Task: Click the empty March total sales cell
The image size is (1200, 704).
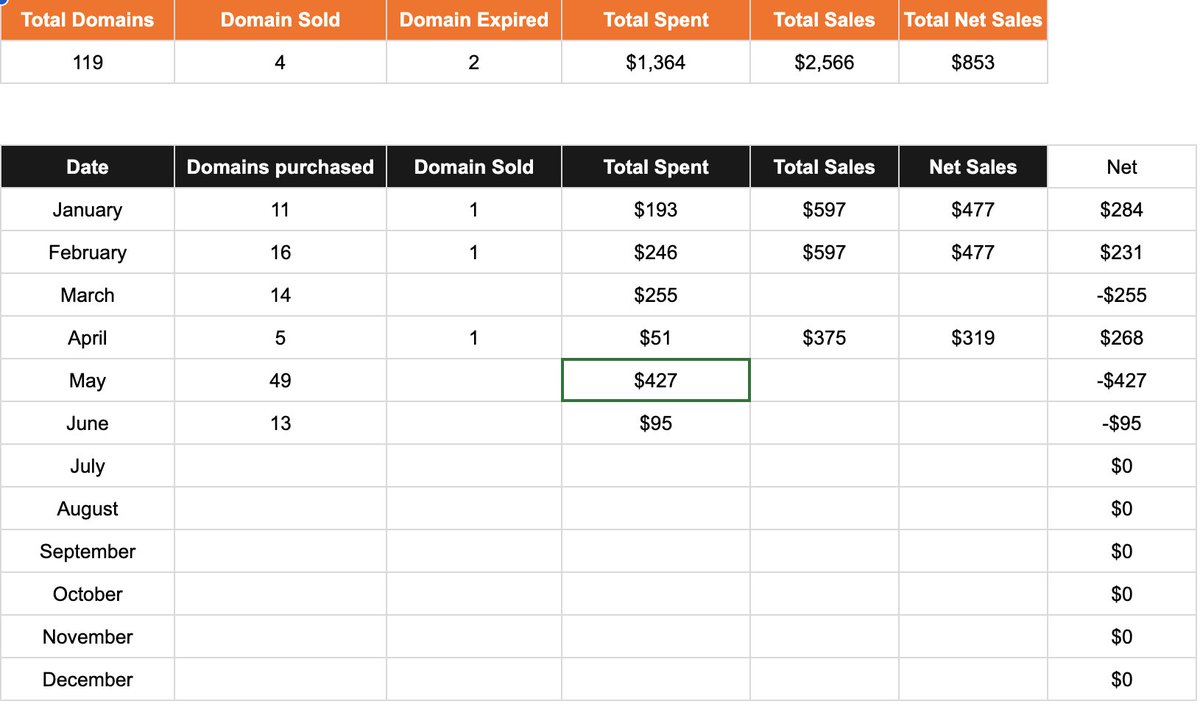Action: (x=824, y=295)
